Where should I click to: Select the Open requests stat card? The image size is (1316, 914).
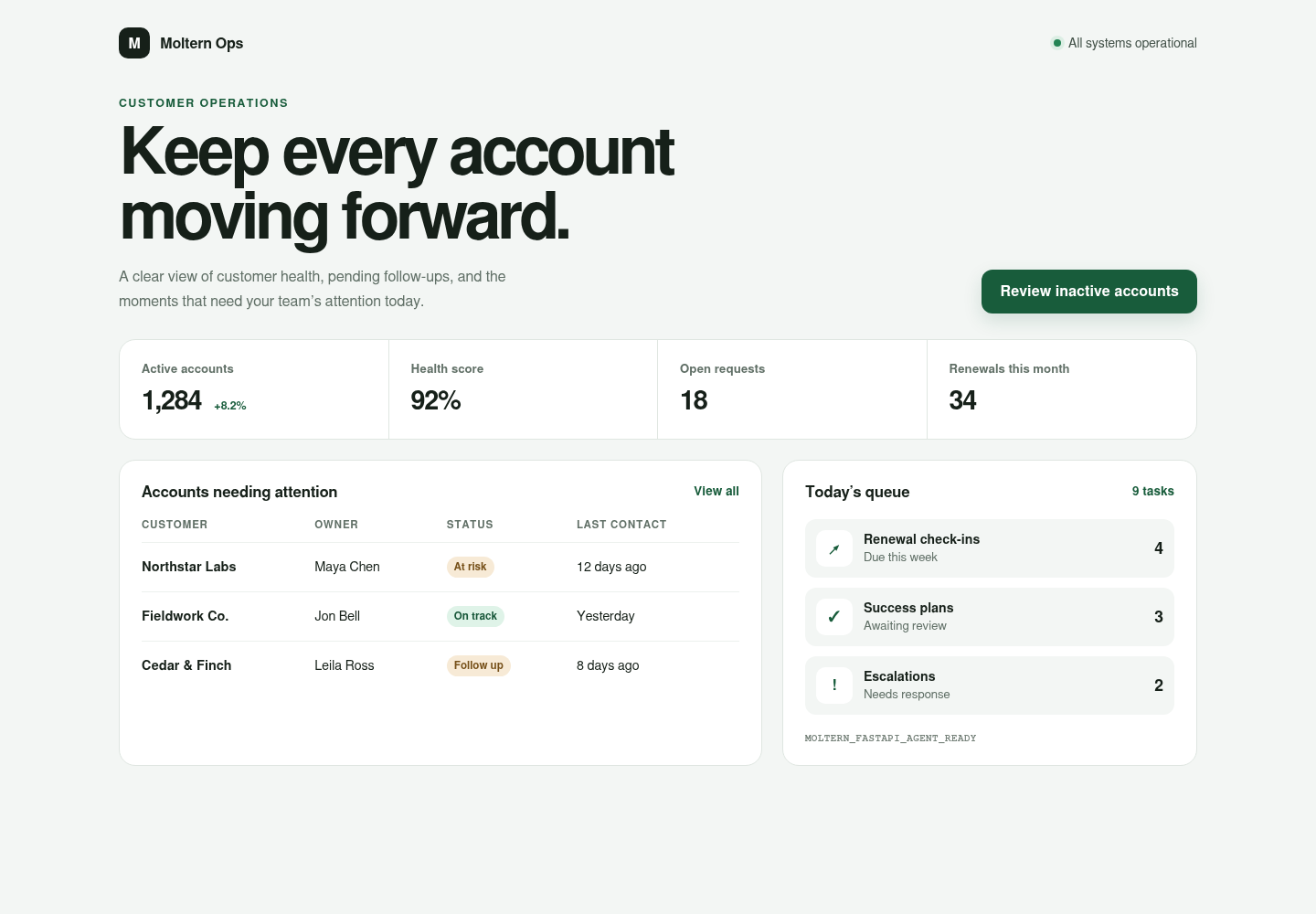792,389
